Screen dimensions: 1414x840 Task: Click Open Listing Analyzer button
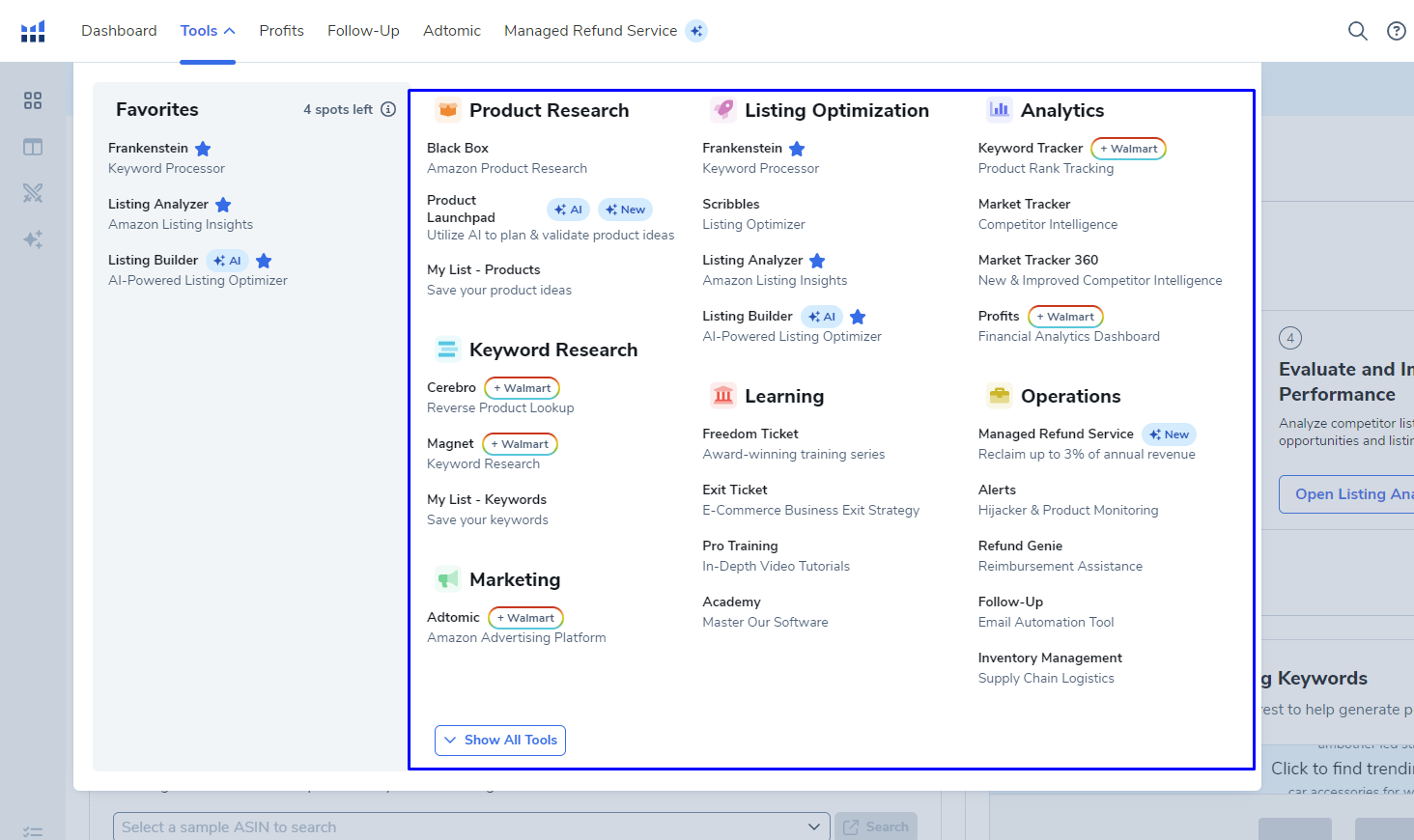[1346, 494]
